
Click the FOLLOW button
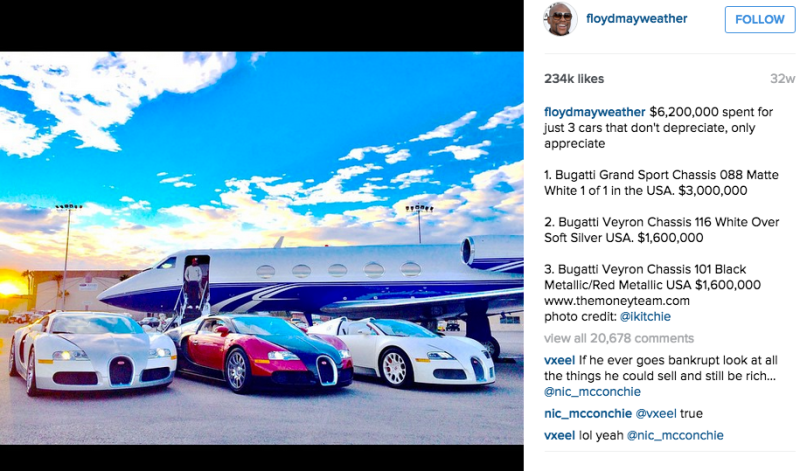coord(760,19)
